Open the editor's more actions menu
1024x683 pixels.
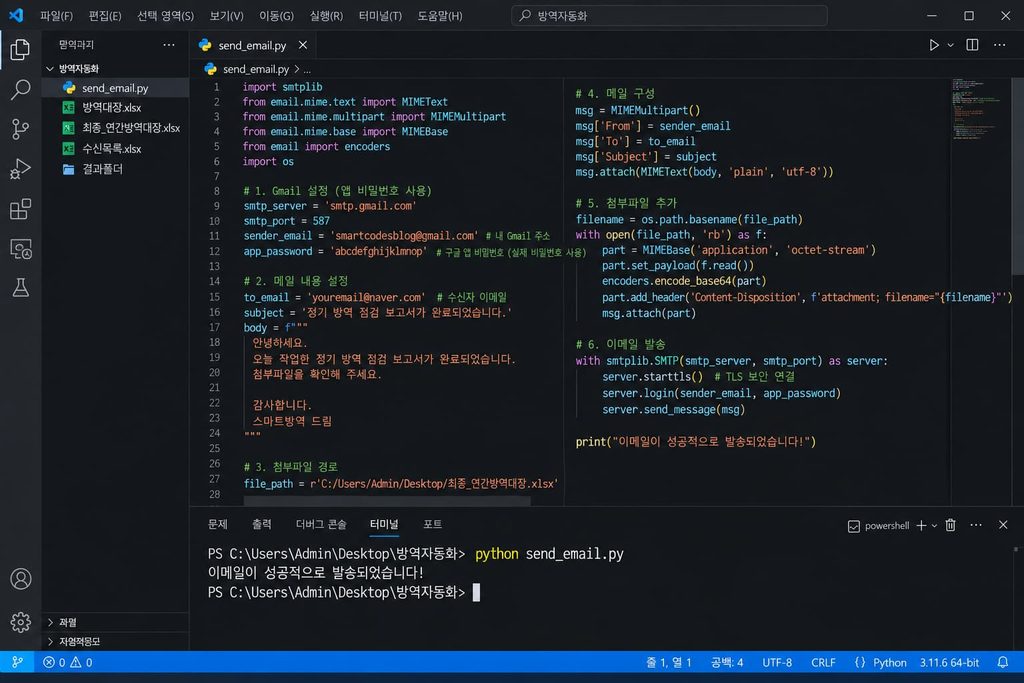point(1000,45)
